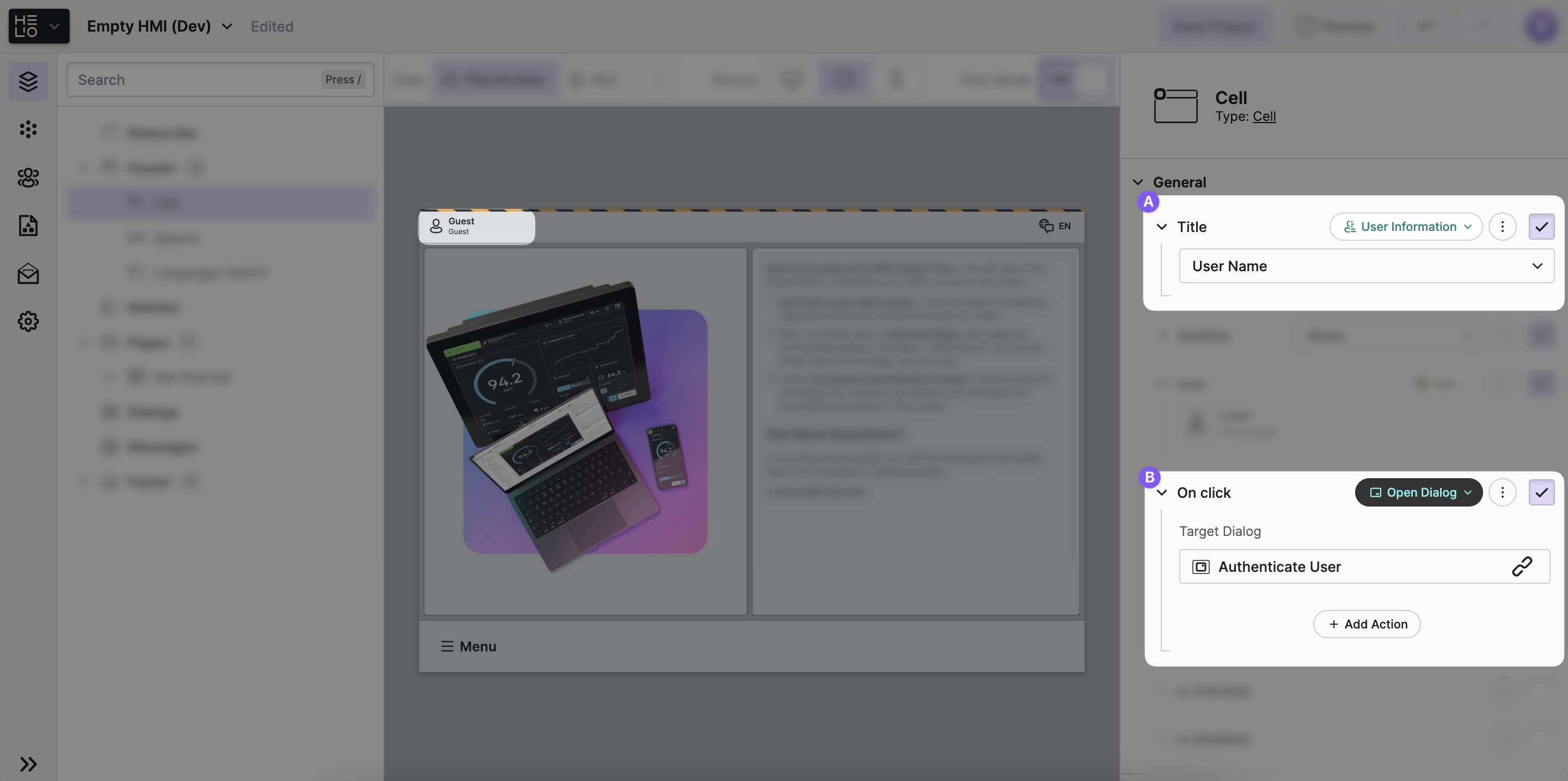This screenshot has height=781, width=1568.
Task: Click the Cell type link
Action: coord(1264,116)
